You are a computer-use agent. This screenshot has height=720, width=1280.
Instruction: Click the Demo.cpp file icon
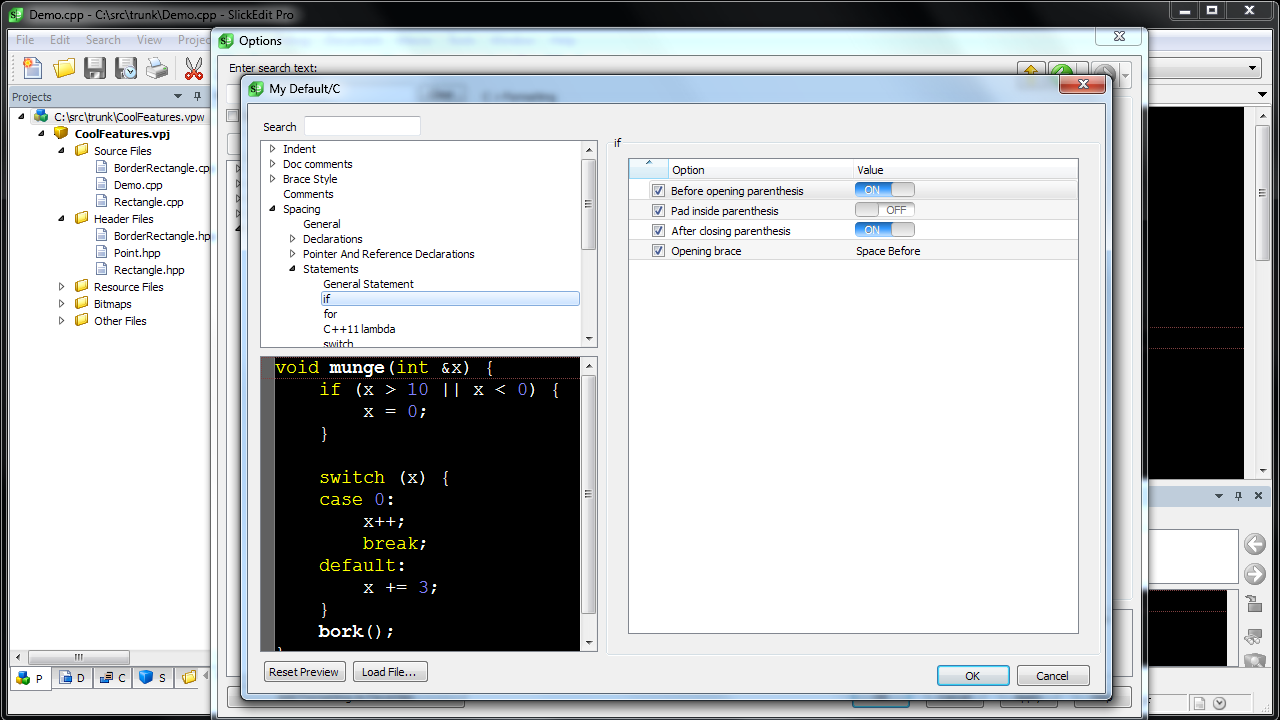pyautogui.click(x=101, y=185)
